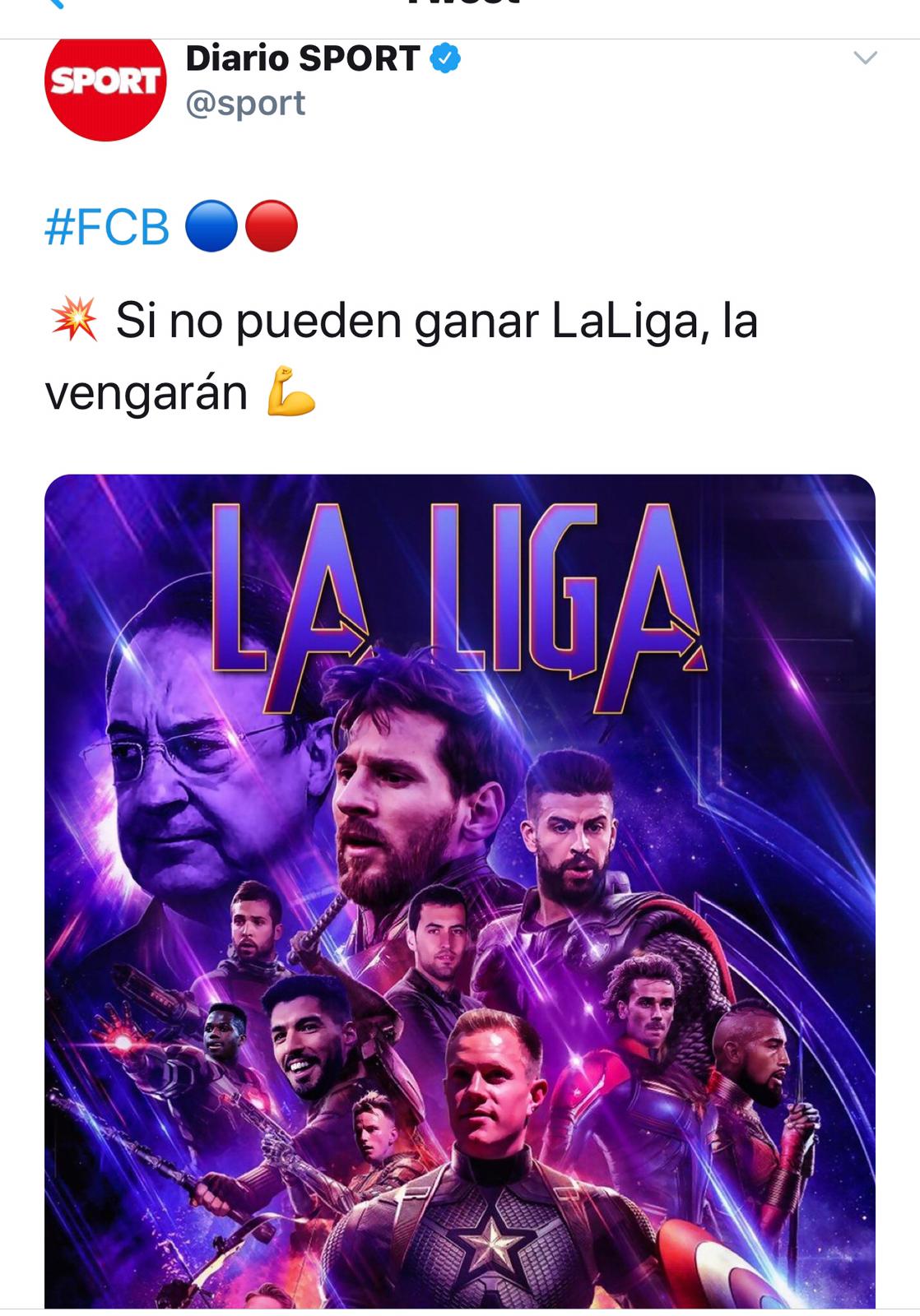
Task: Tap the @sport handle
Action: point(245,104)
